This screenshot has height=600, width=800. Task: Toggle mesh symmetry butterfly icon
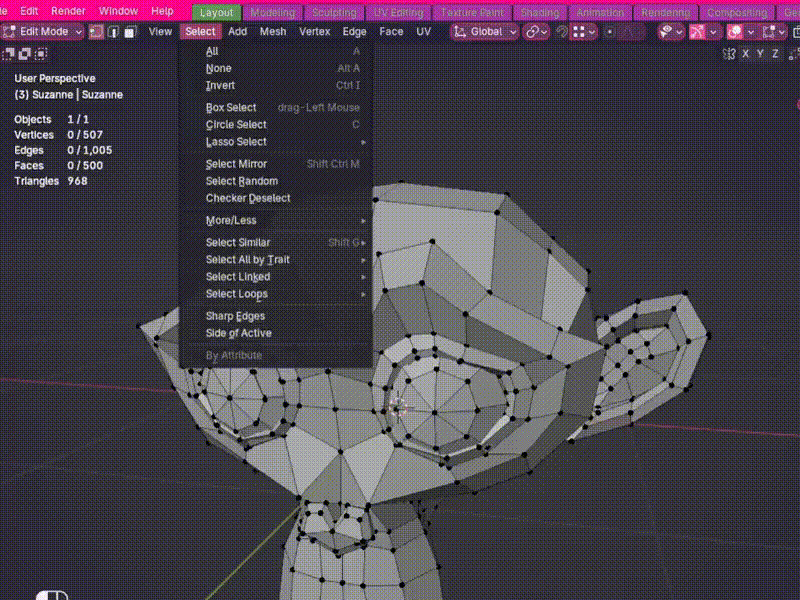(729, 54)
